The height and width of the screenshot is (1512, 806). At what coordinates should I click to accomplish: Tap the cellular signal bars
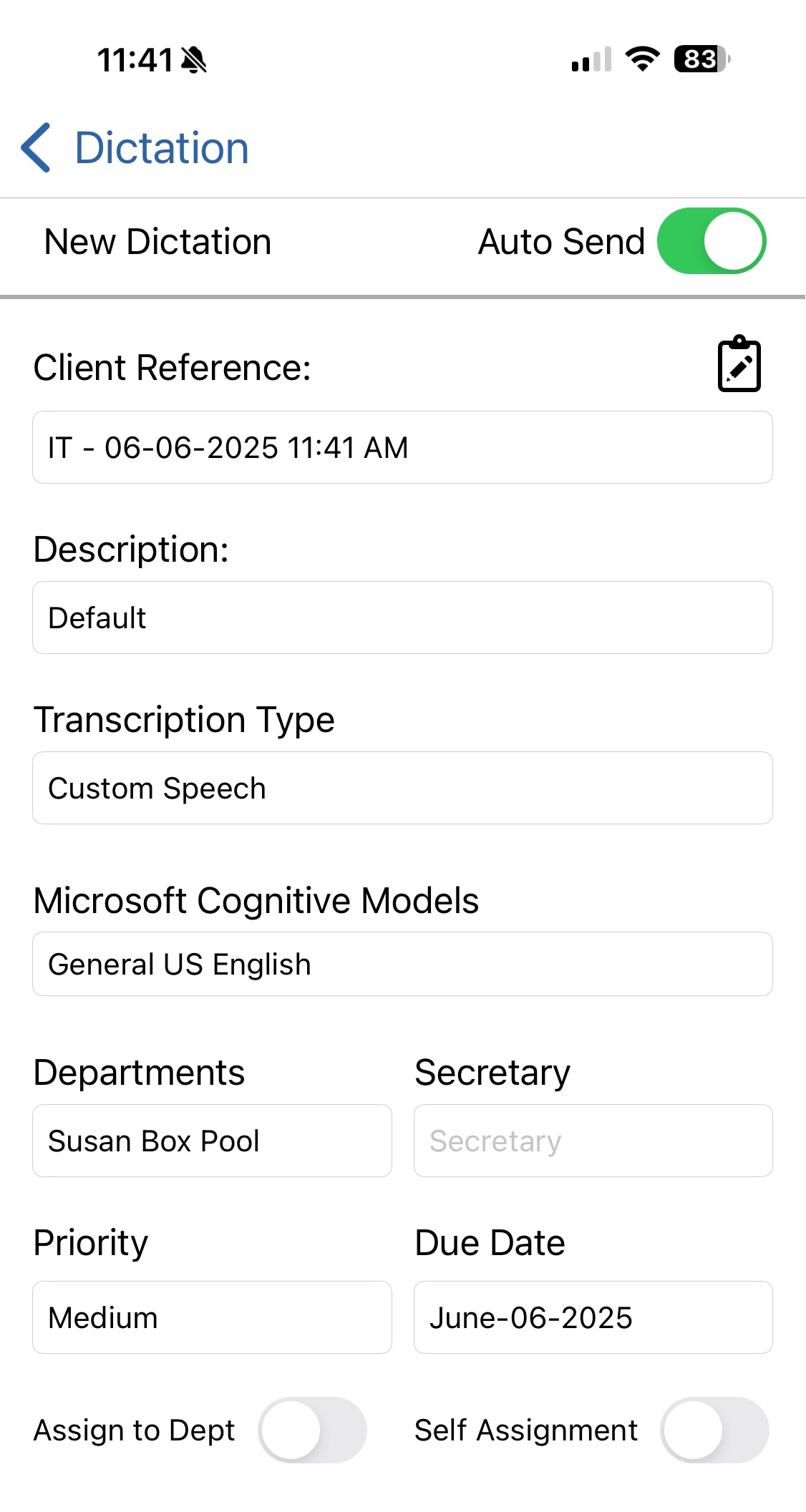(591, 60)
